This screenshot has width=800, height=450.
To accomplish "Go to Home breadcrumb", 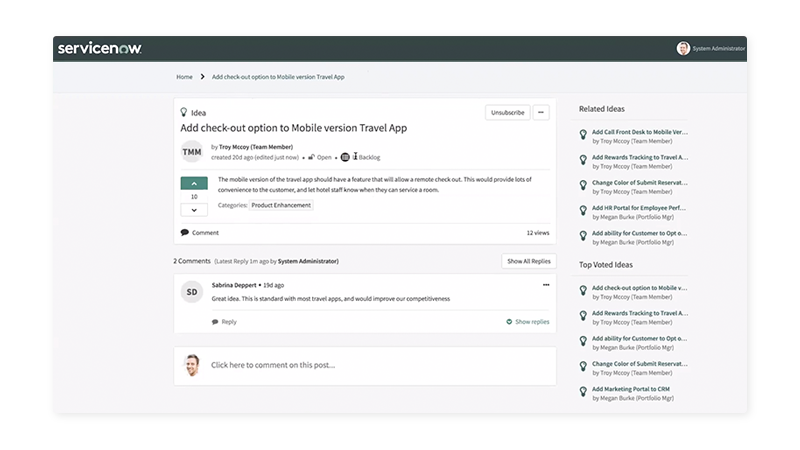I will 184,77.
